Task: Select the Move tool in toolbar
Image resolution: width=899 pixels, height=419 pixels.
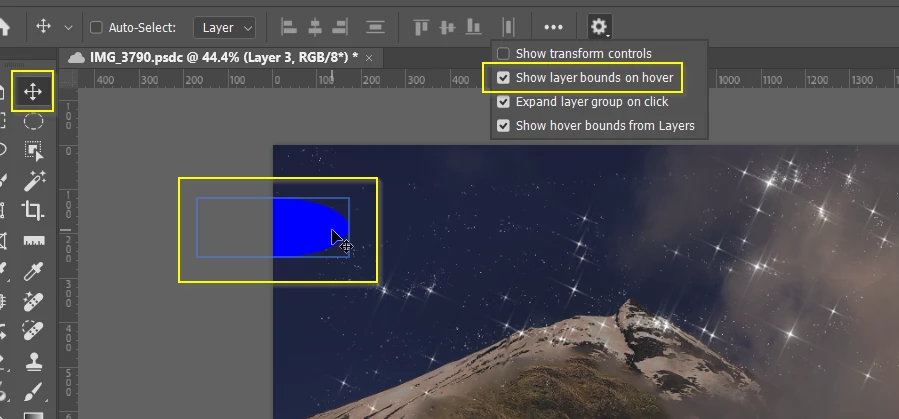Action: coord(33,92)
